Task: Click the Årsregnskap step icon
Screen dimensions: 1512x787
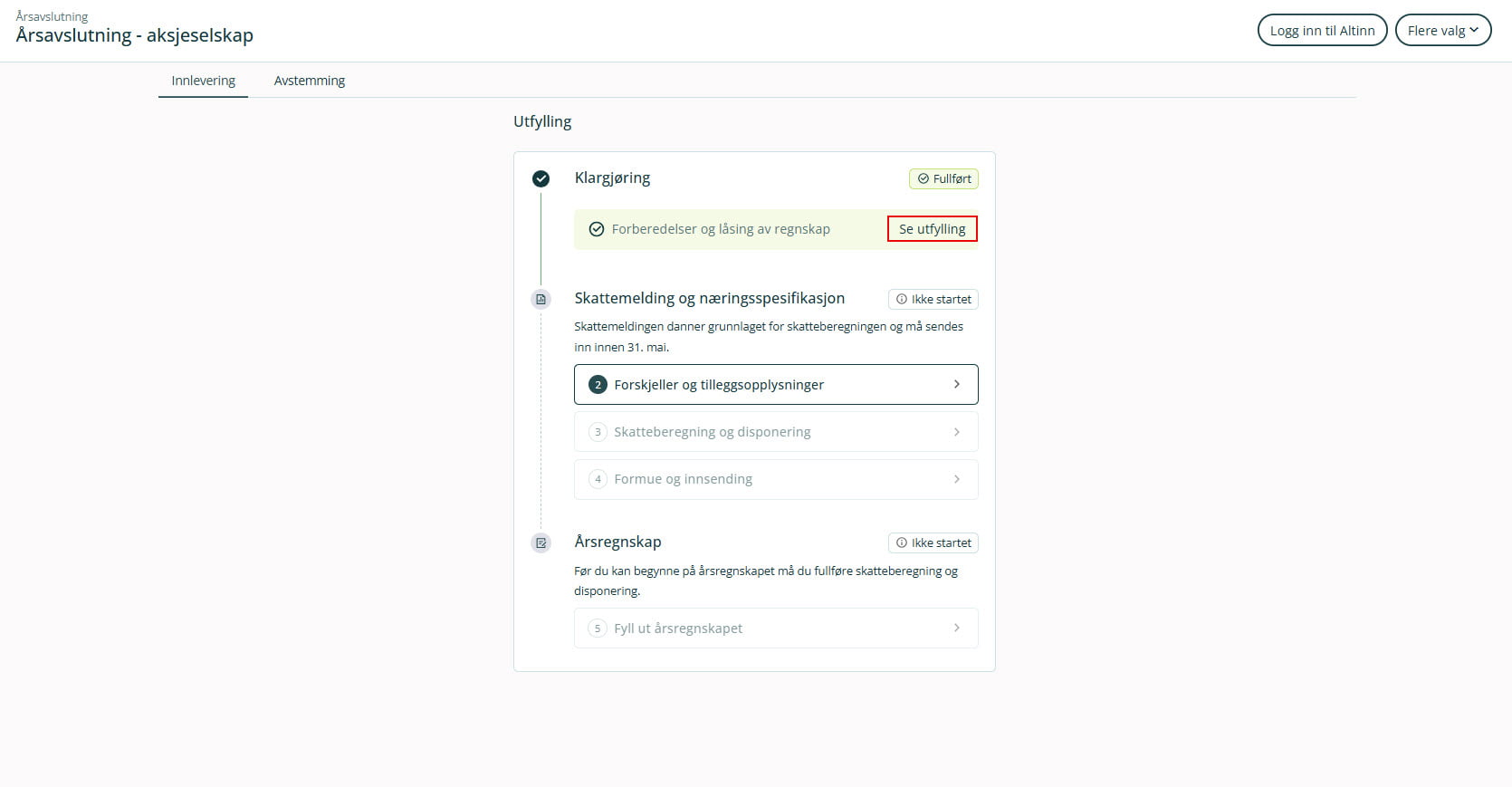Action: (x=541, y=542)
